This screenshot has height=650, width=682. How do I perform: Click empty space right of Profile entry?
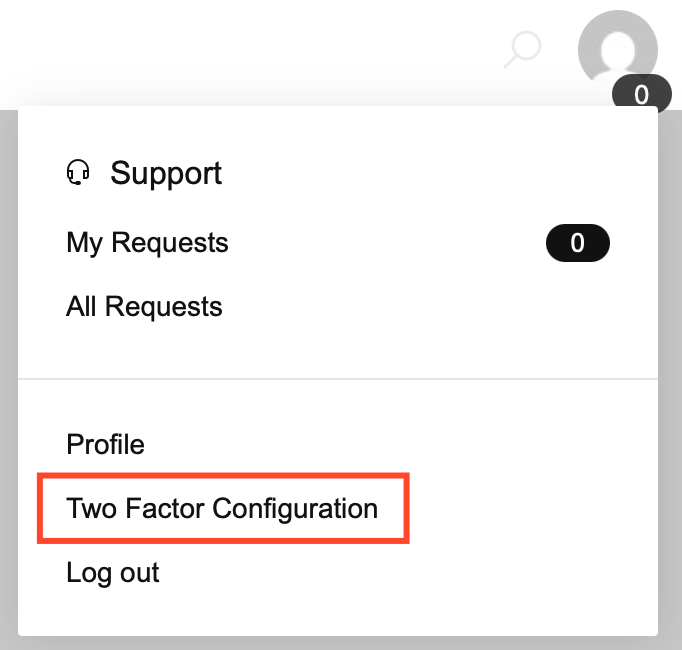(400, 444)
